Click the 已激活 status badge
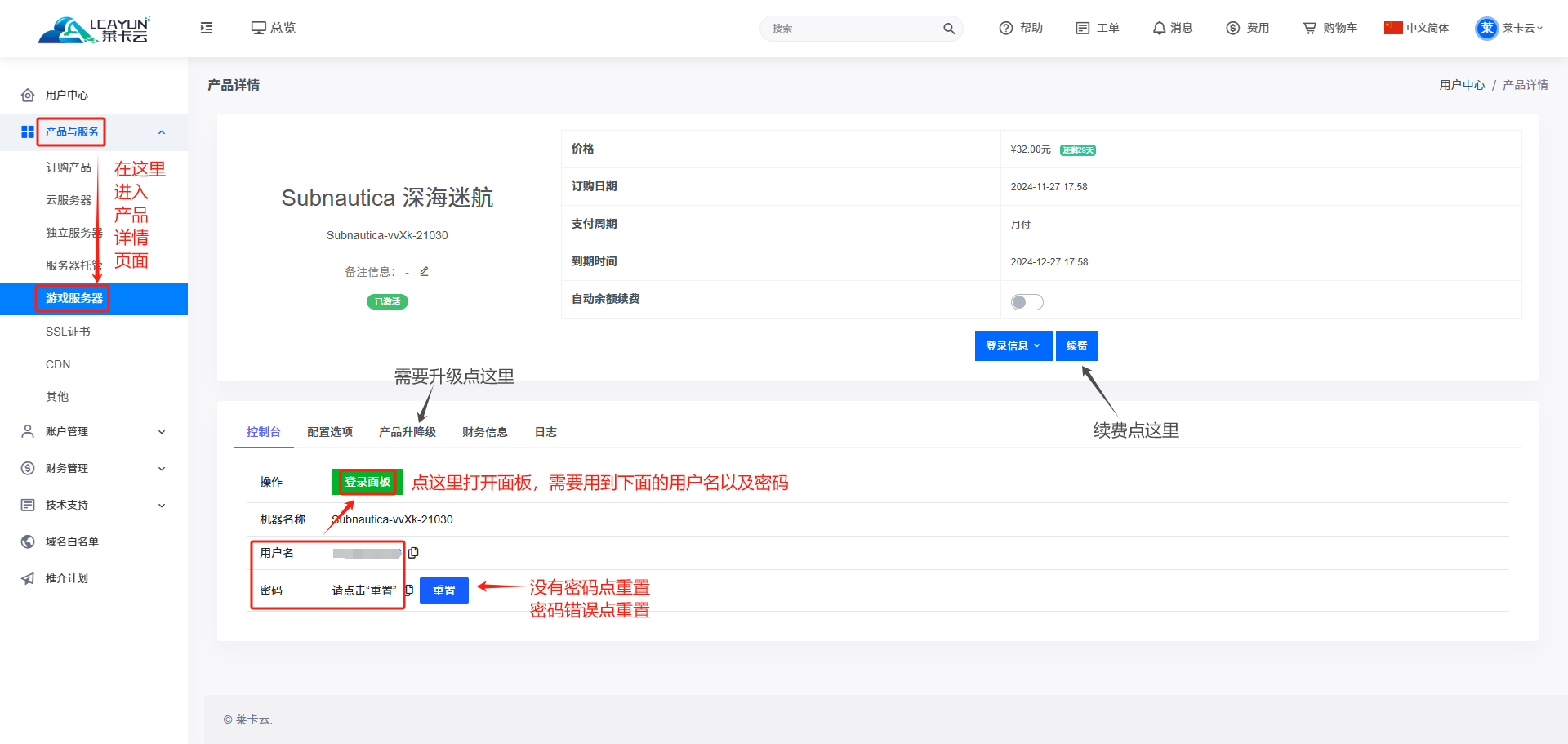This screenshot has width=1568, height=744. (x=387, y=301)
